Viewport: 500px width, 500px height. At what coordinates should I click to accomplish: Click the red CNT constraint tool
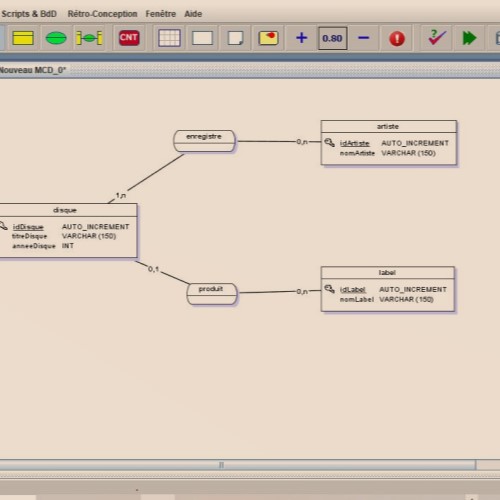click(129, 38)
